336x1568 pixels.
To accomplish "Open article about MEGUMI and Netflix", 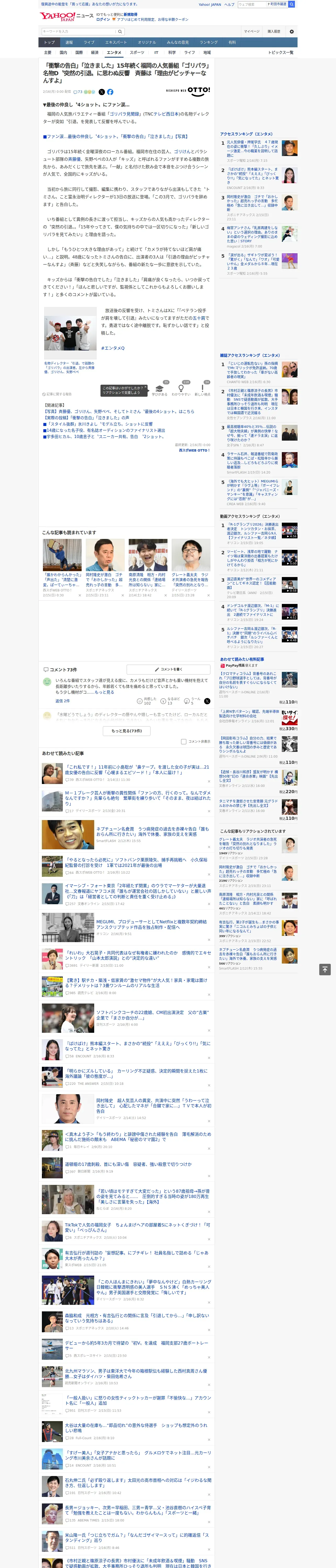I will tap(151, 925).
